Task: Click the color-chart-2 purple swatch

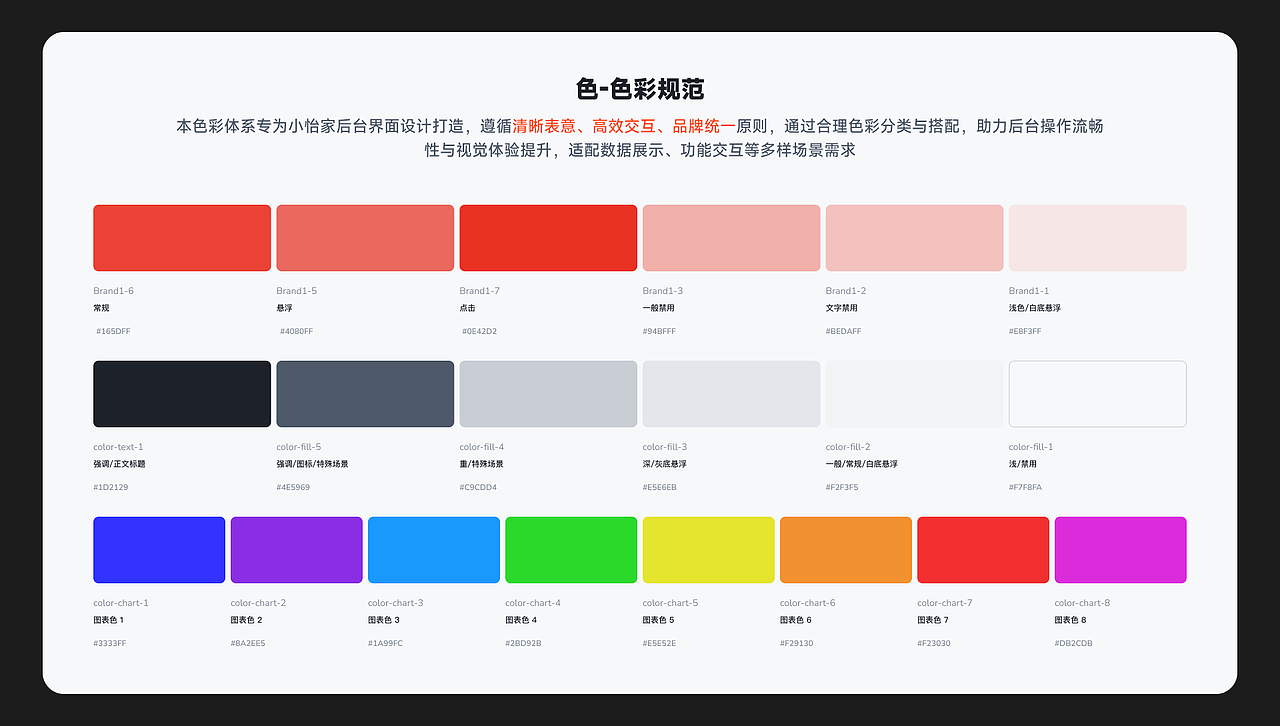Action: (x=296, y=549)
